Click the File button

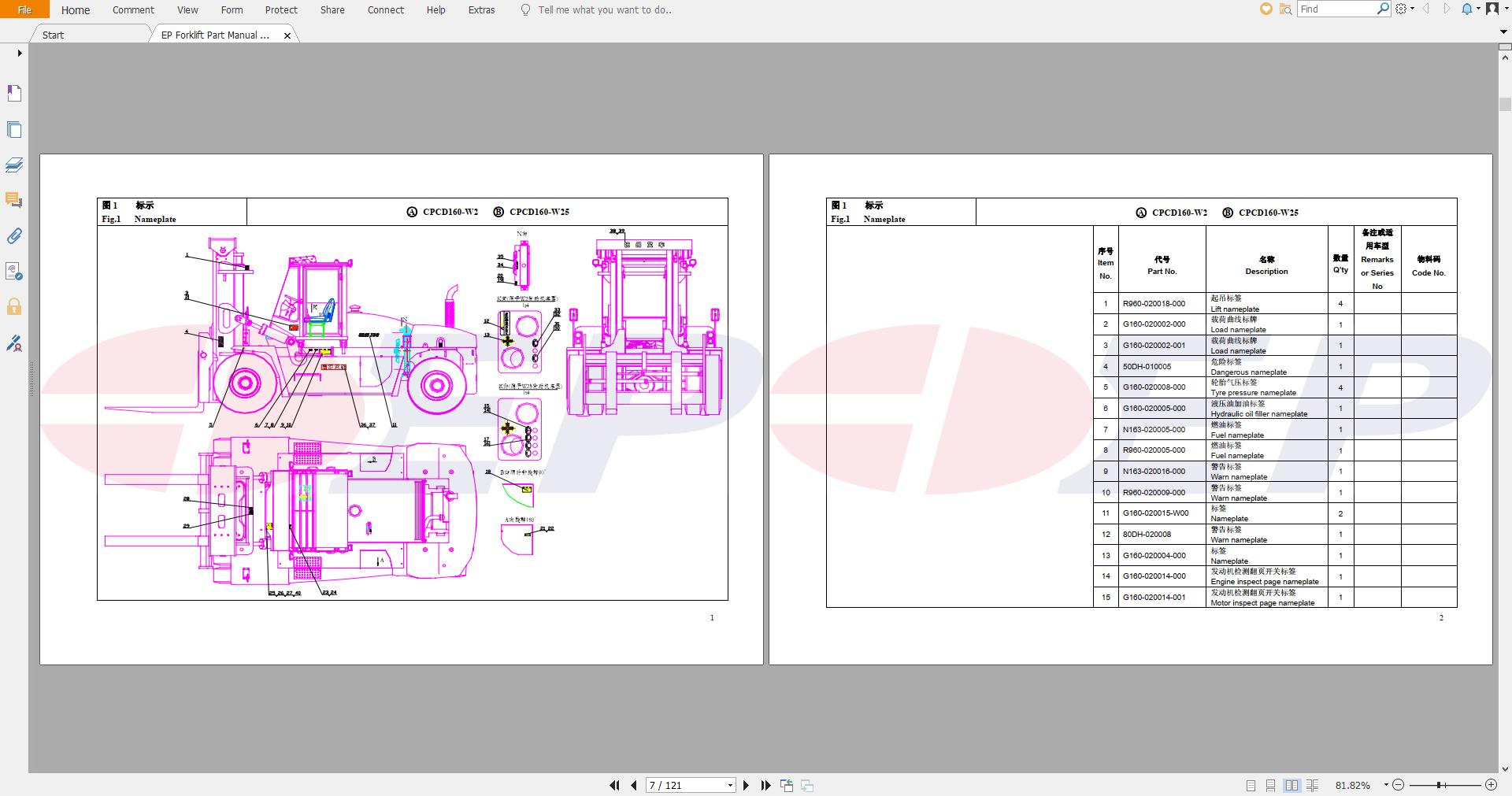tap(24, 9)
